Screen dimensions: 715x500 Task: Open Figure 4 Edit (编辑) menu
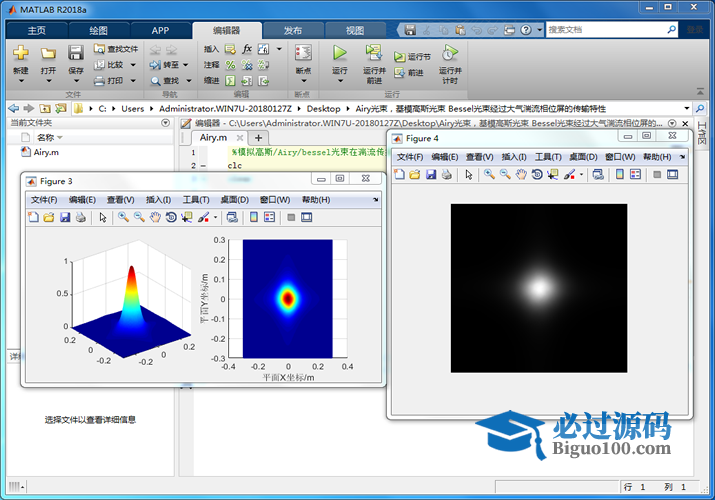[445, 157]
